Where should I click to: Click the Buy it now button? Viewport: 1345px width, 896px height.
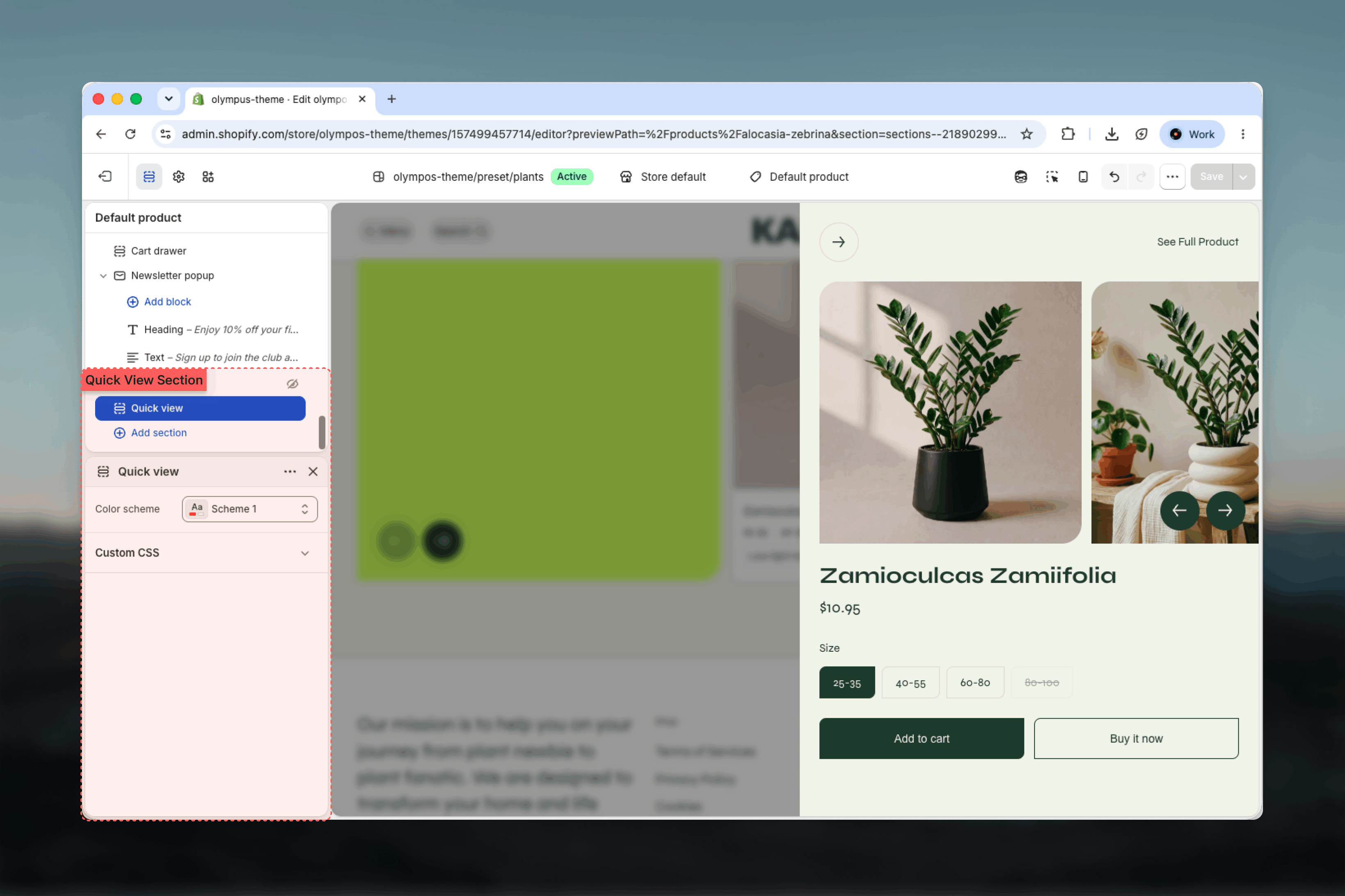tap(1136, 738)
